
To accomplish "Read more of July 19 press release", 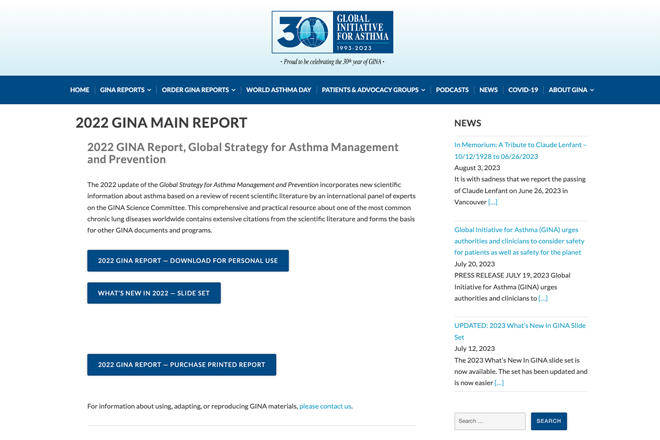I will 543,298.
